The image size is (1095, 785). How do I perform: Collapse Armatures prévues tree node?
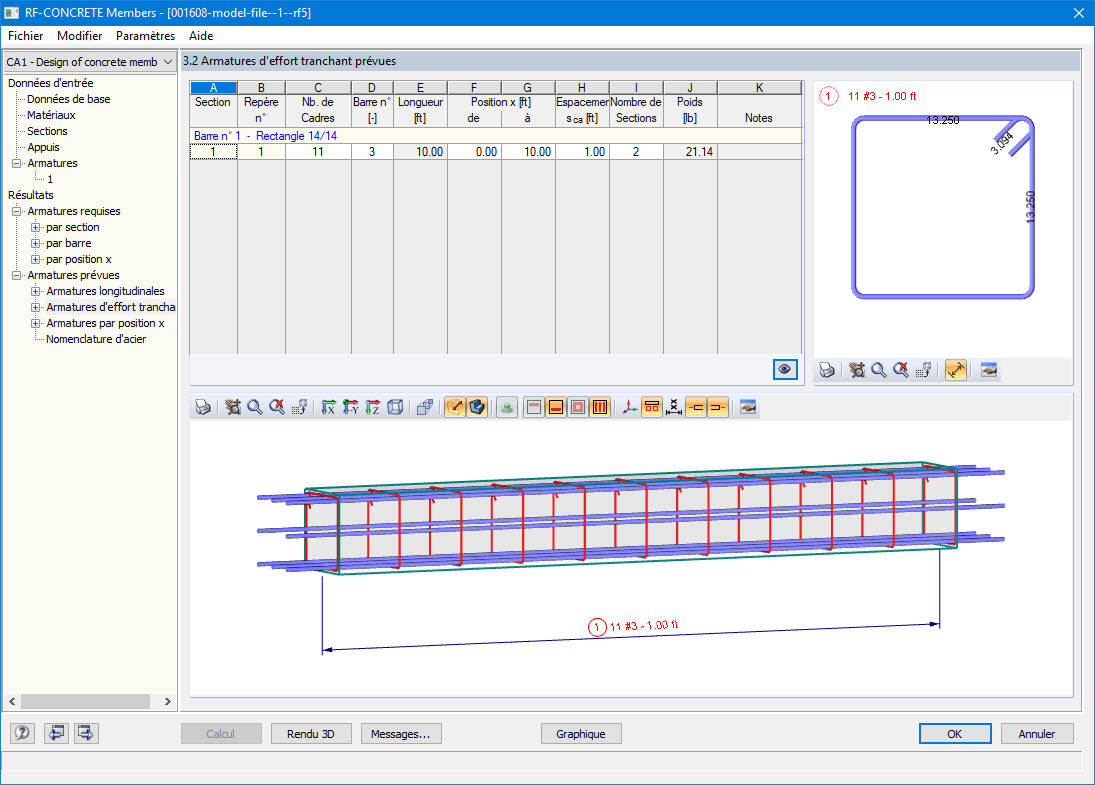tap(16, 276)
